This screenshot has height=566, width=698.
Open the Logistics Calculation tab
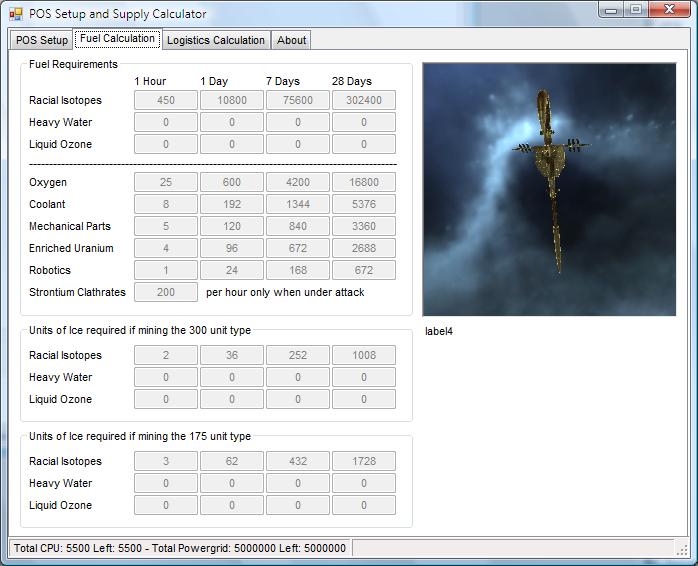click(216, 40)
